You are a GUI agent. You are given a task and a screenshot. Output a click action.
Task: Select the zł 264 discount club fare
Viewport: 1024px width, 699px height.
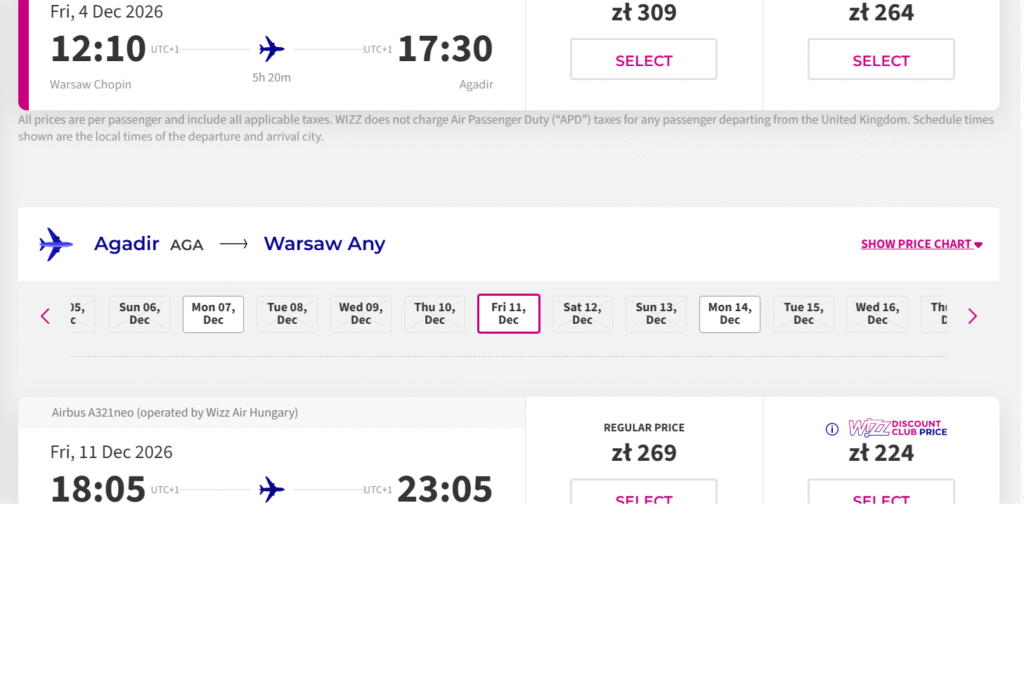click(881, 60)
